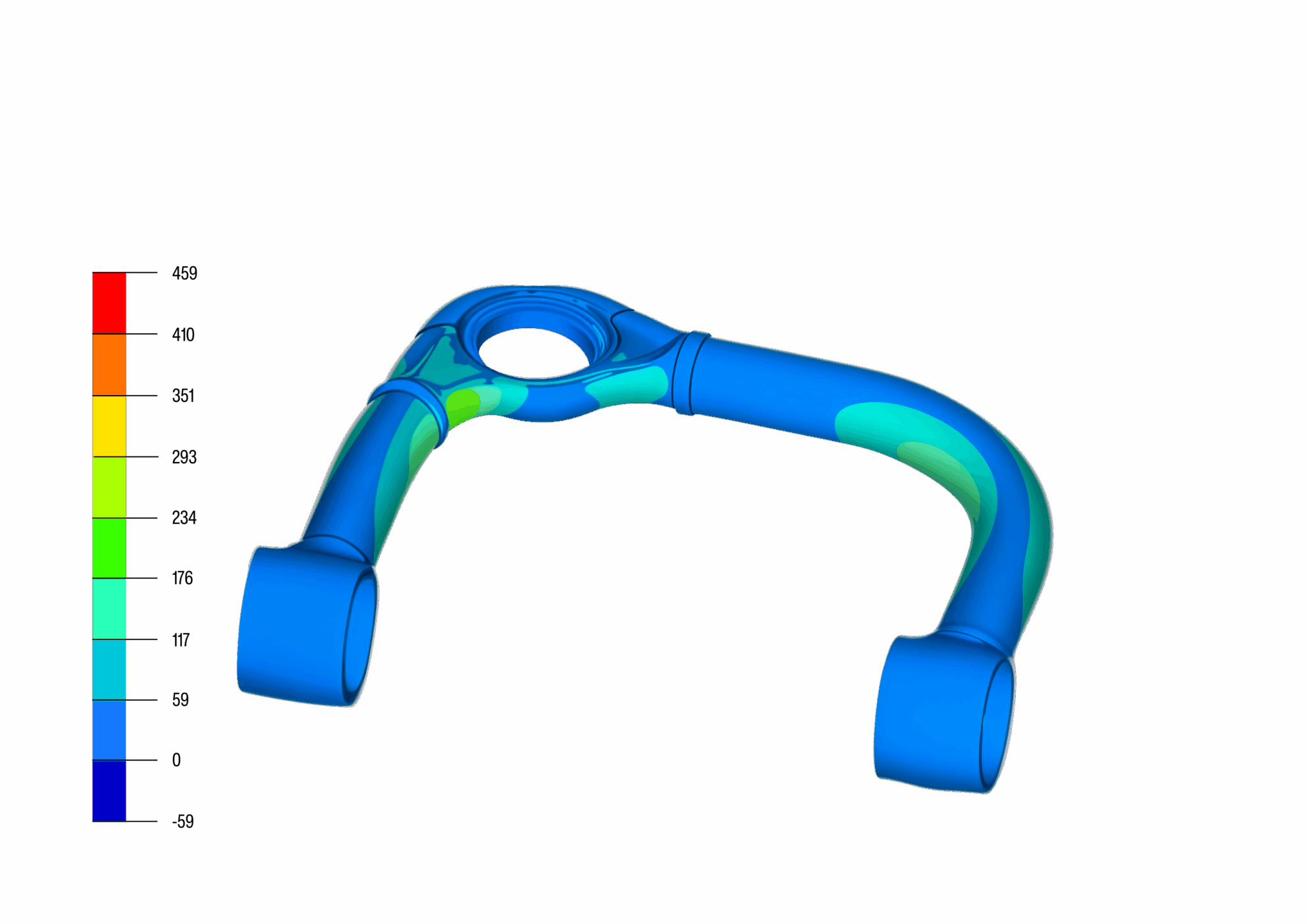Select the yellow legend color band
The width and height of the screenshot is (1307, 924).
coord(109,426)
